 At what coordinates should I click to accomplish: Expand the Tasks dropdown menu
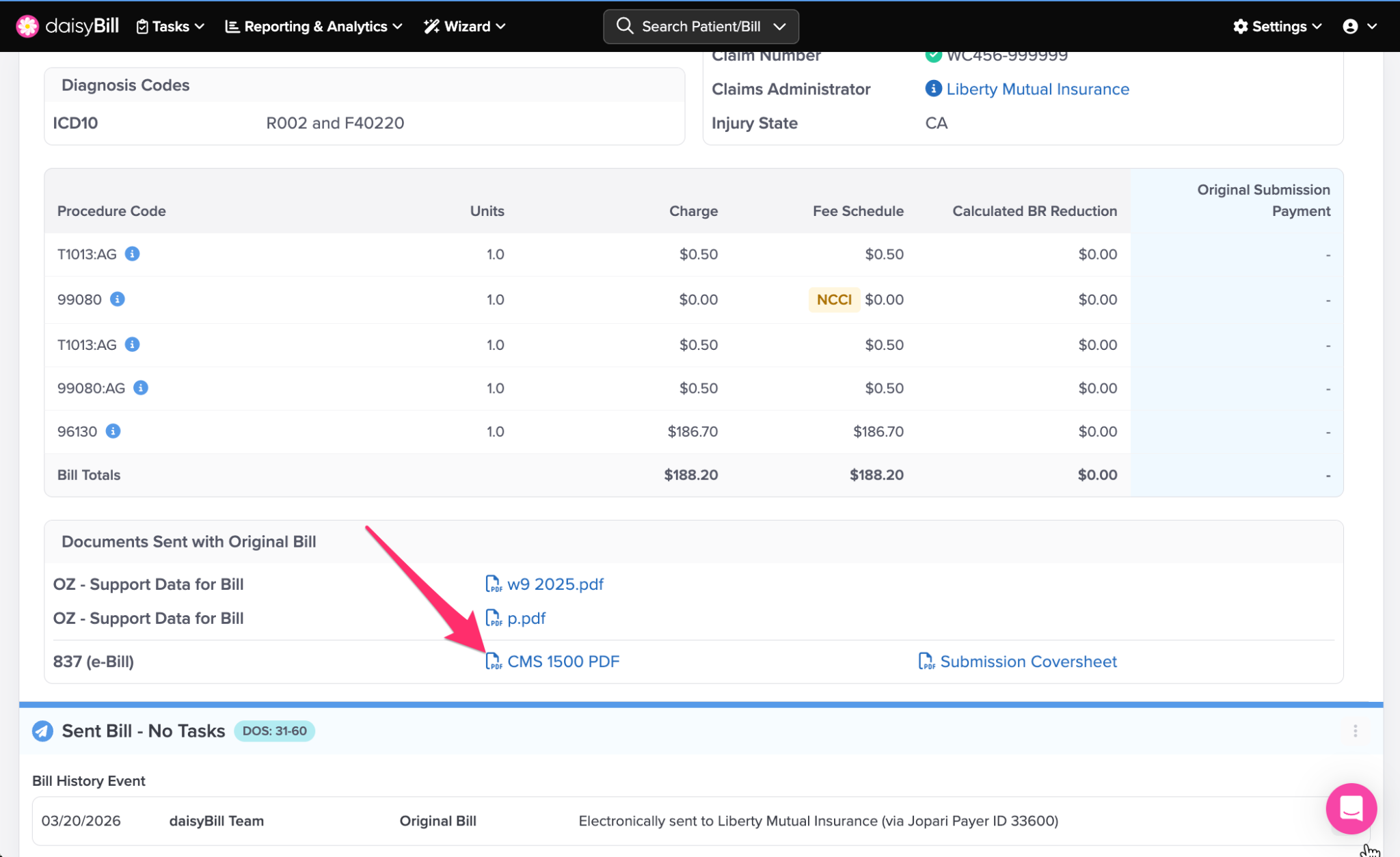point(171,26)
